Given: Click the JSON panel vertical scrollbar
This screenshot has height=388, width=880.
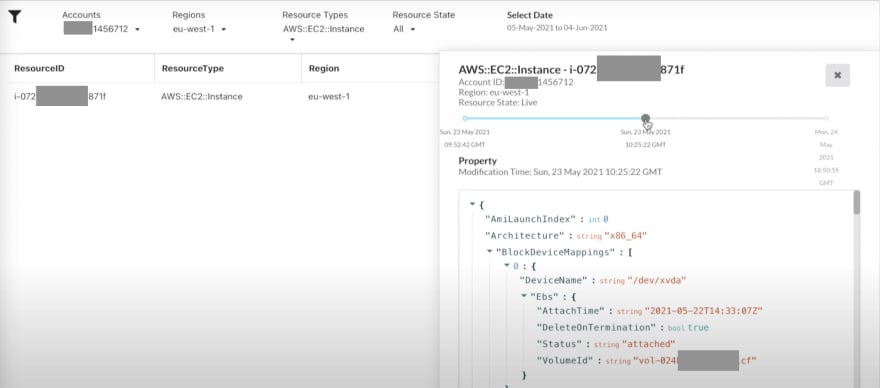Looking at the screenshot, I should pos(856,202).
